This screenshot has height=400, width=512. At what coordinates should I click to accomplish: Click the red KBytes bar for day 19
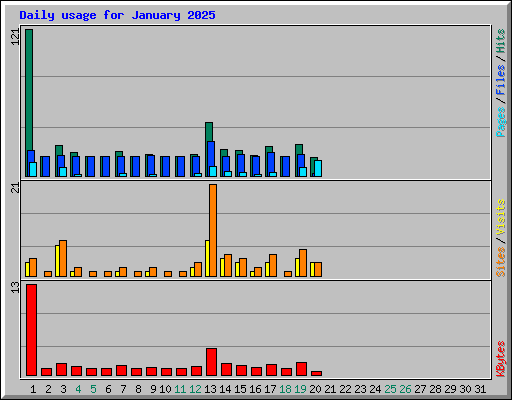tap(301, 369)
